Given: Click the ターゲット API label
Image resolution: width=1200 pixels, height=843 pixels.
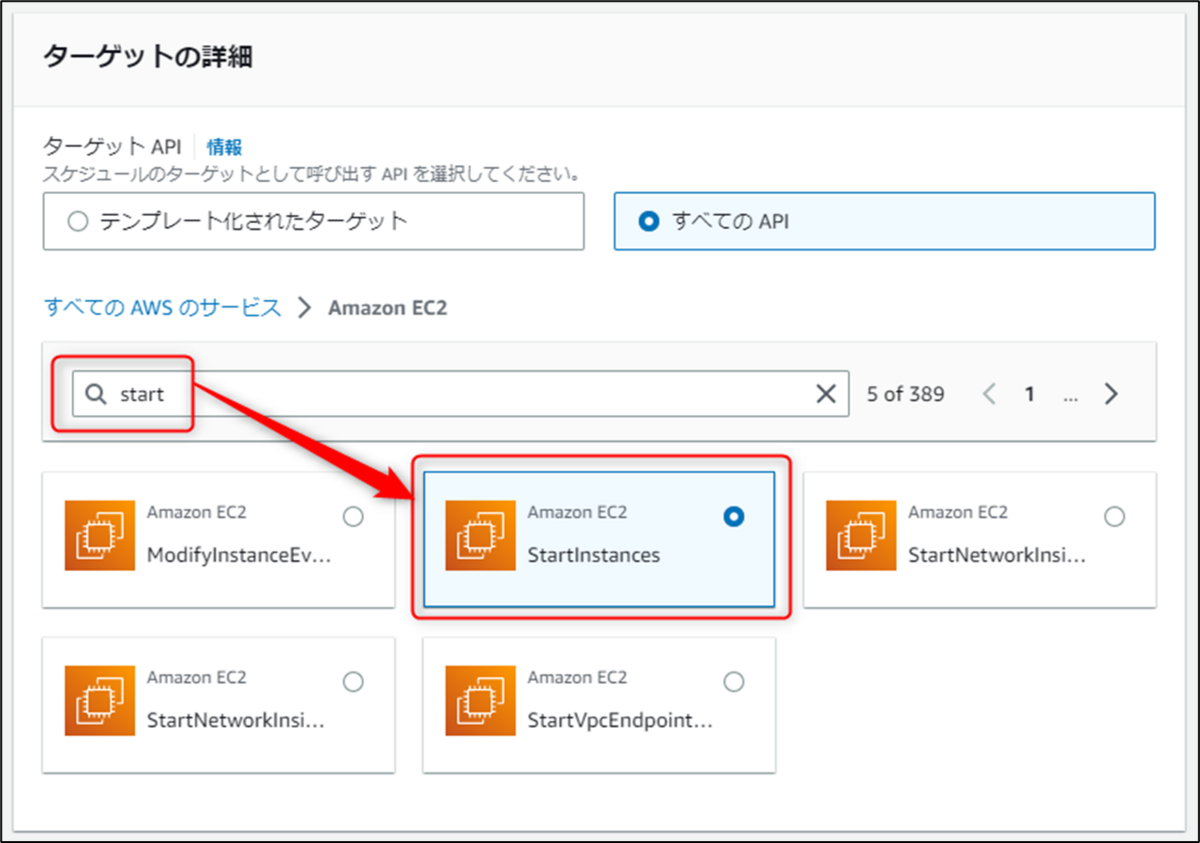Looking at the screenshot, I should (x=112, y=147).
